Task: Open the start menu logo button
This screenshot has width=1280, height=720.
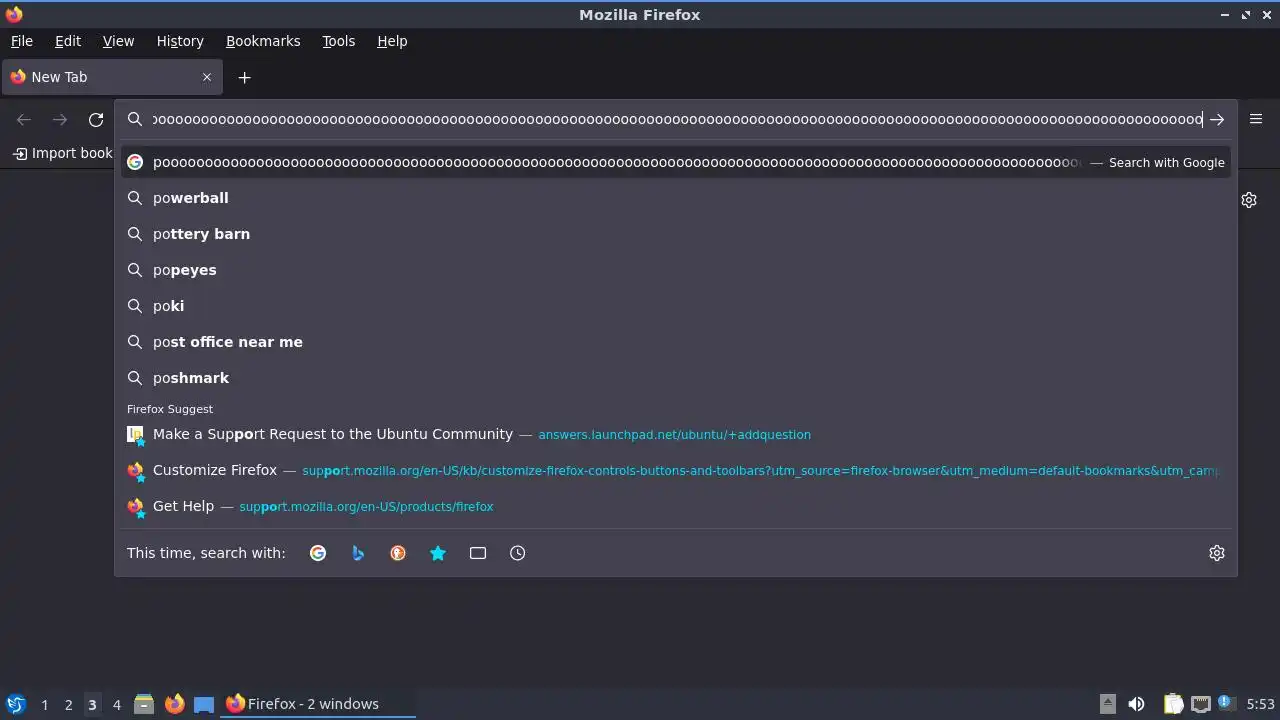Action: (x=15, y=704)
